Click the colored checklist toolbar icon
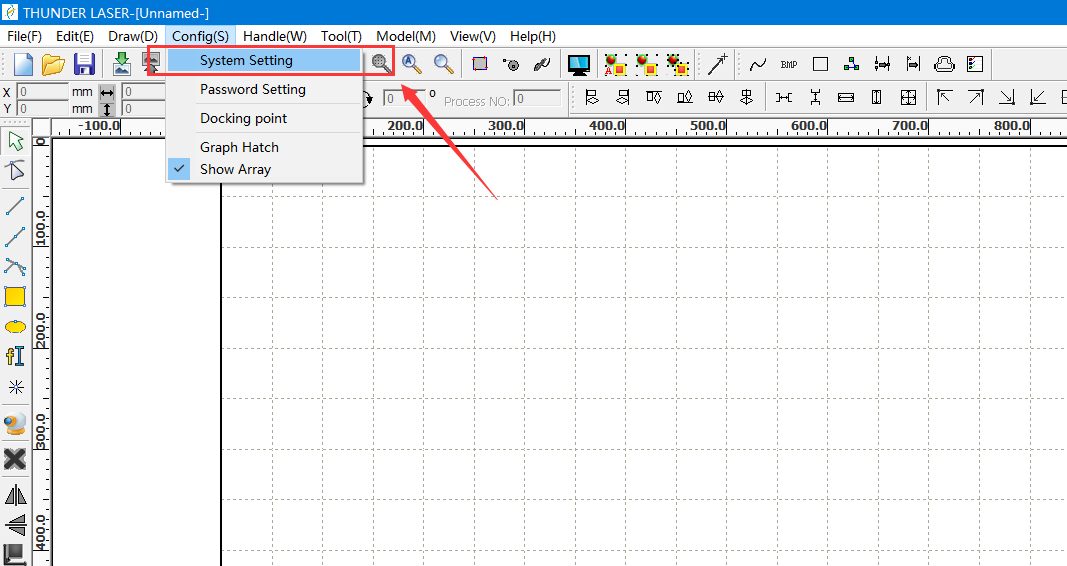Viewport: 1067px width, 566px height. pyautogui.click(x=975, y=64)
